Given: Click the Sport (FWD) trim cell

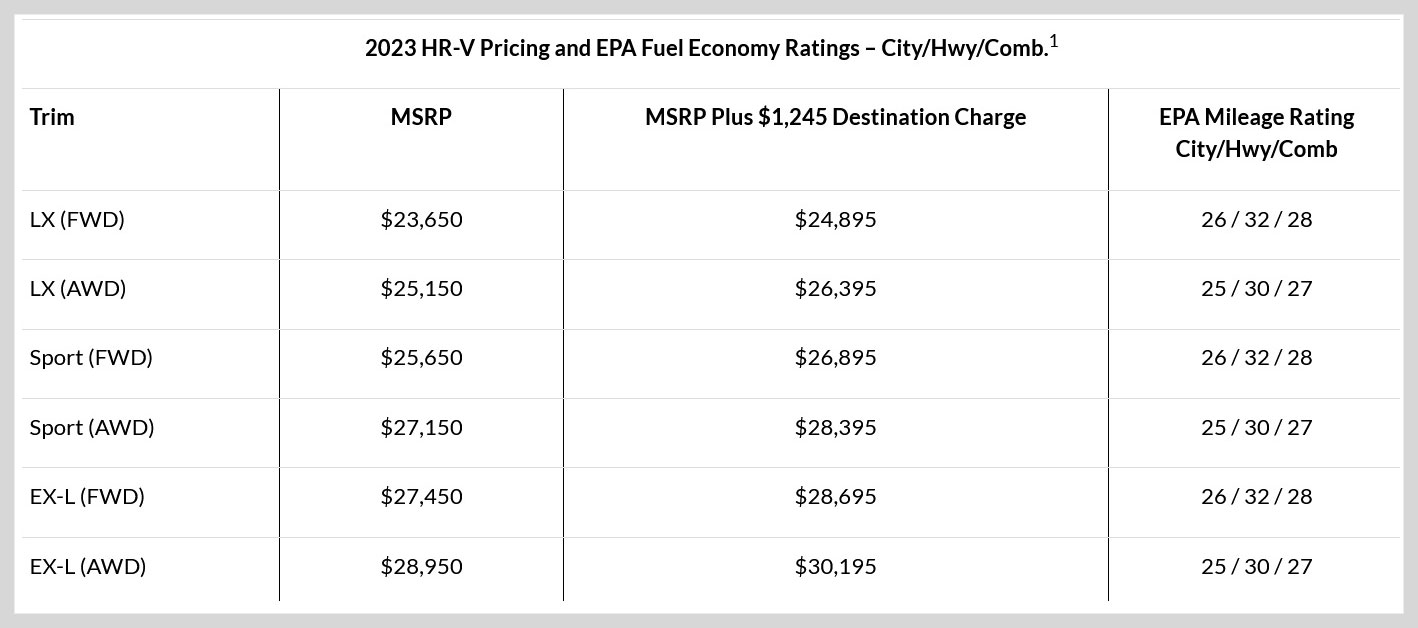Looking at the screenshot, I should click(91, 357).
